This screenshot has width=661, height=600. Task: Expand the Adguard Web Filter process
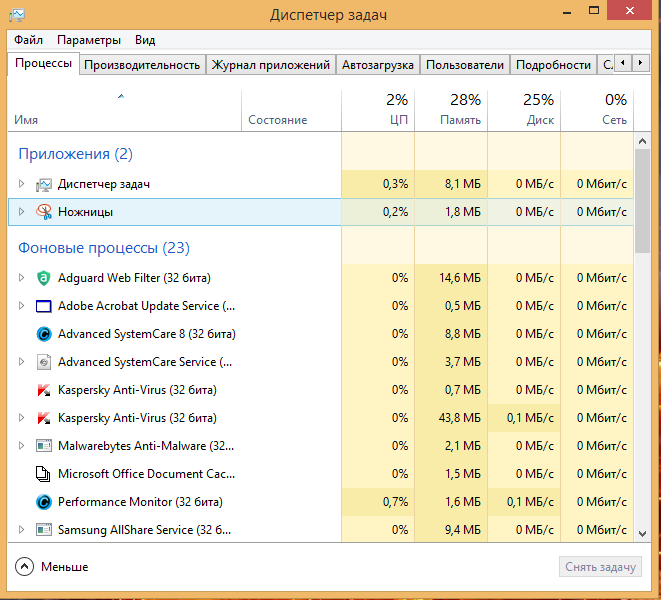click(21, 278)
